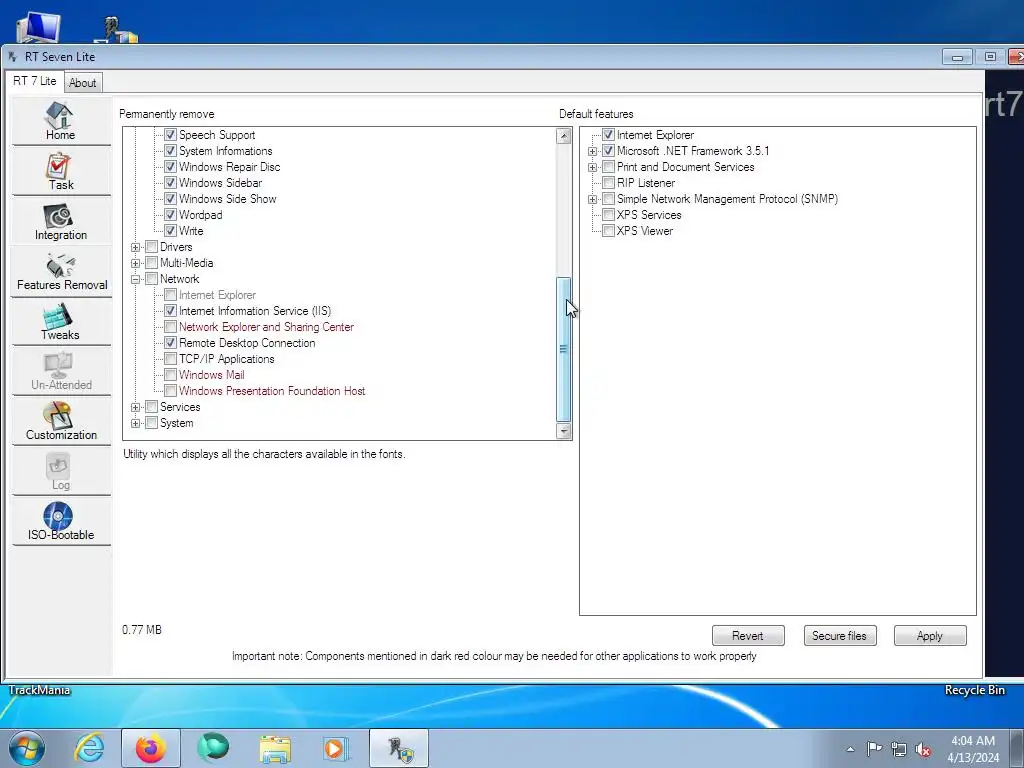Go to the Integration section
Image resolution: width=1024 pixels, height=768 pixels.
[60, 222]
